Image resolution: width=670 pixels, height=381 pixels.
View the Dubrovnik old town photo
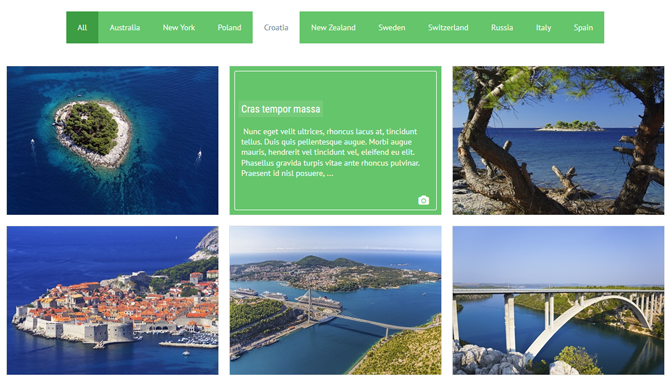(x=112, y=300)
